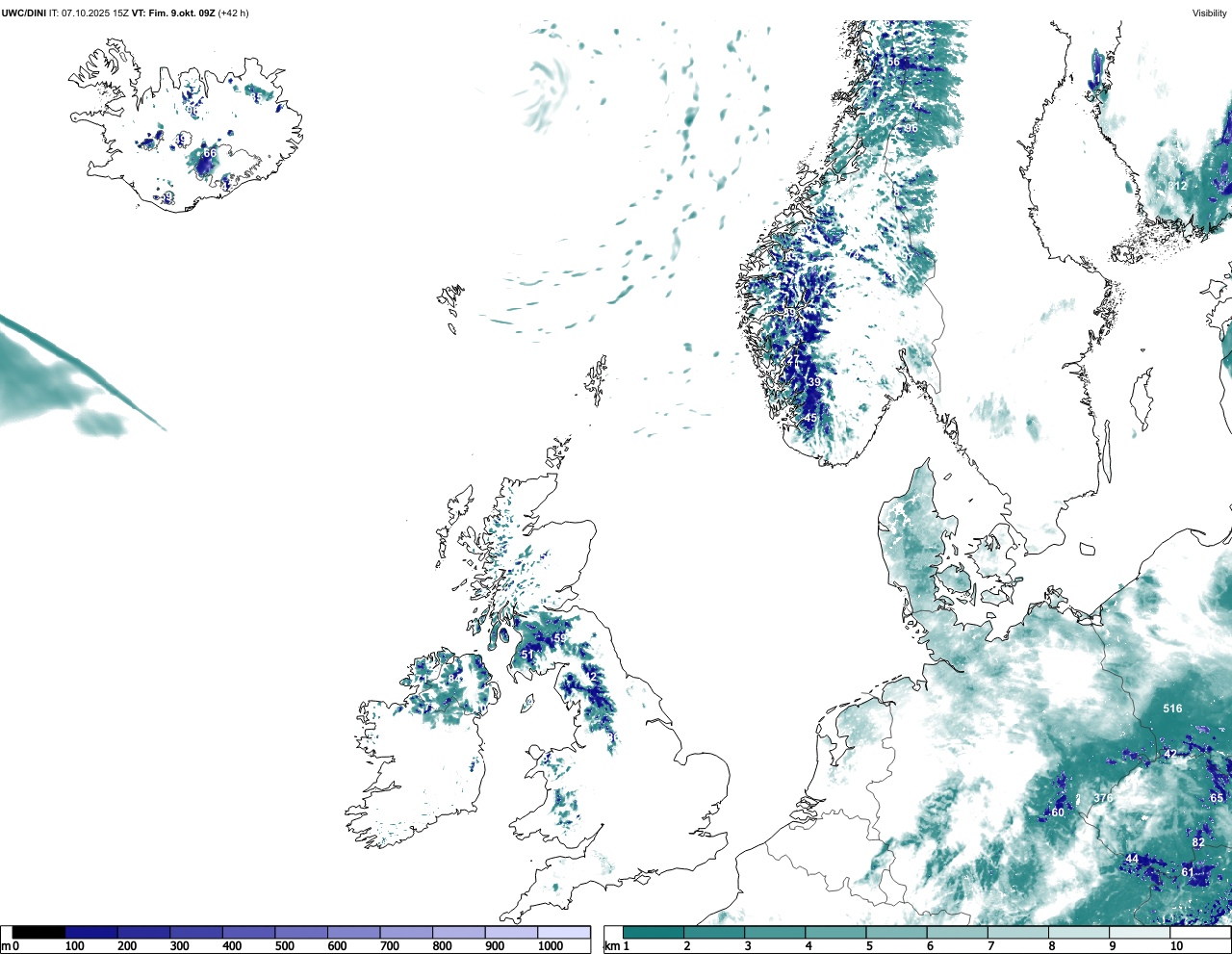
Task: Select the 6–7 km legend swatch
Action: (958, 933)
